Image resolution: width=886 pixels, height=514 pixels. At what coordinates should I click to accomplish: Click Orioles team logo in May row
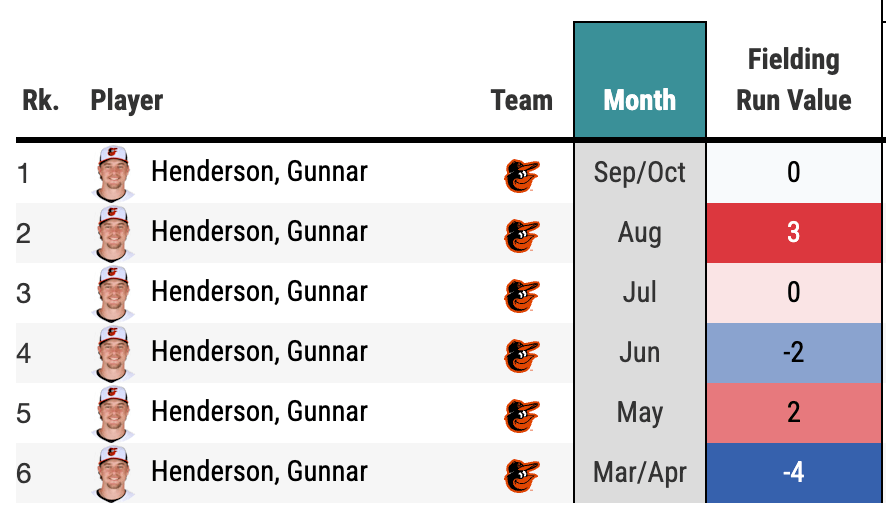click(521, 415)
